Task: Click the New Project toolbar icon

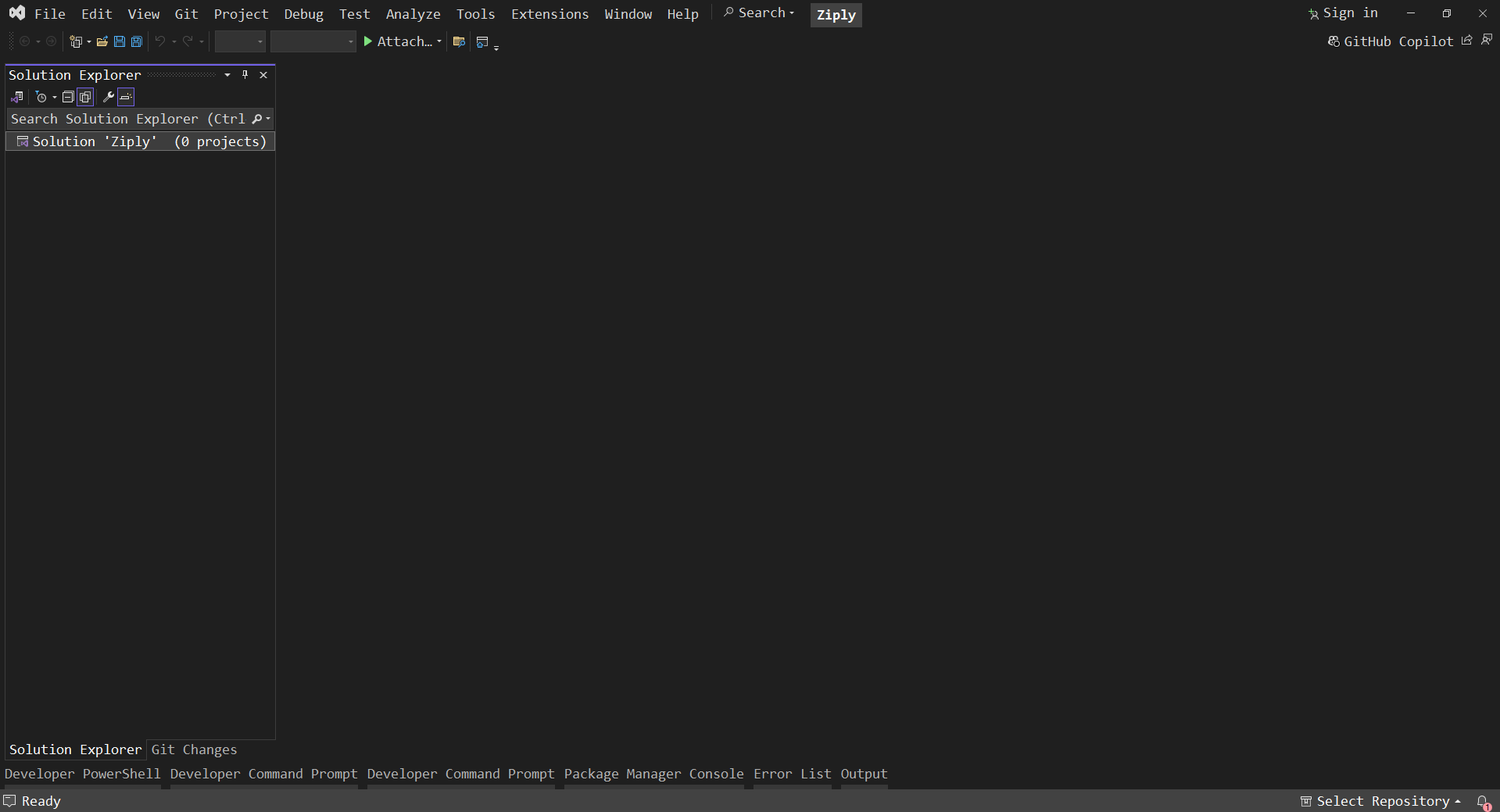Action: tap(76, 41)
